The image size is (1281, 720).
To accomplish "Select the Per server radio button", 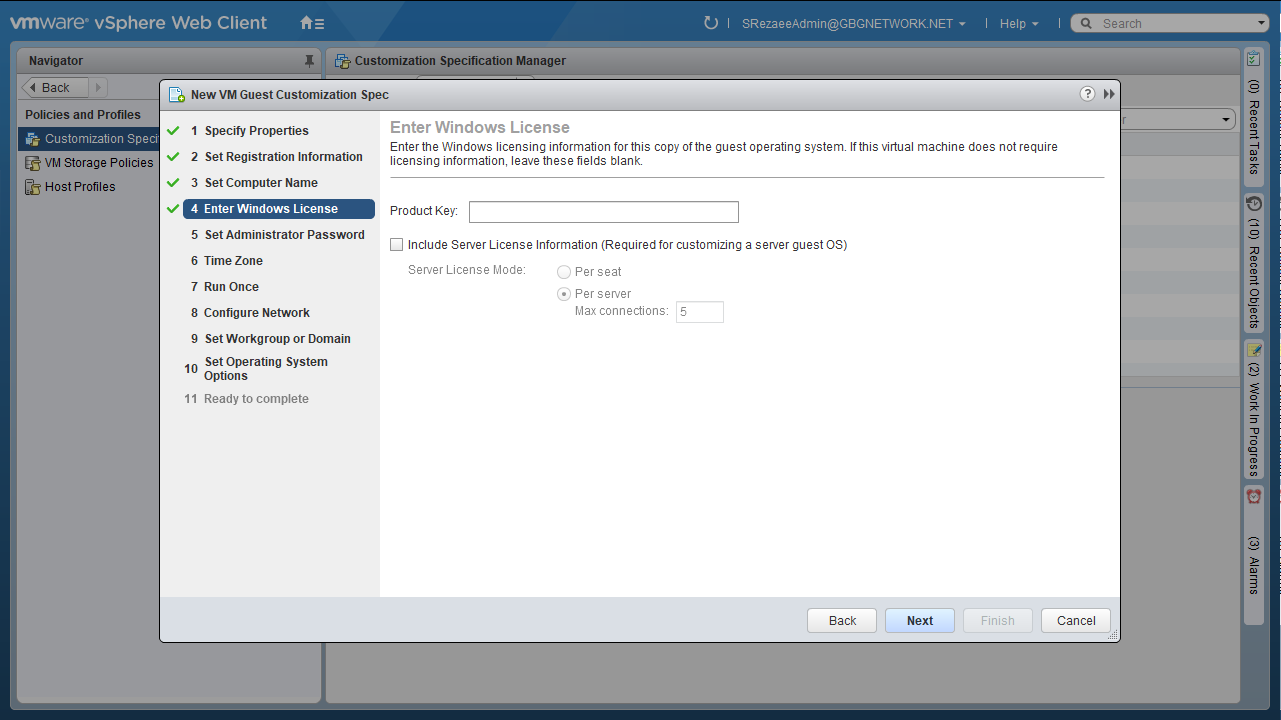I will point(564,294).
